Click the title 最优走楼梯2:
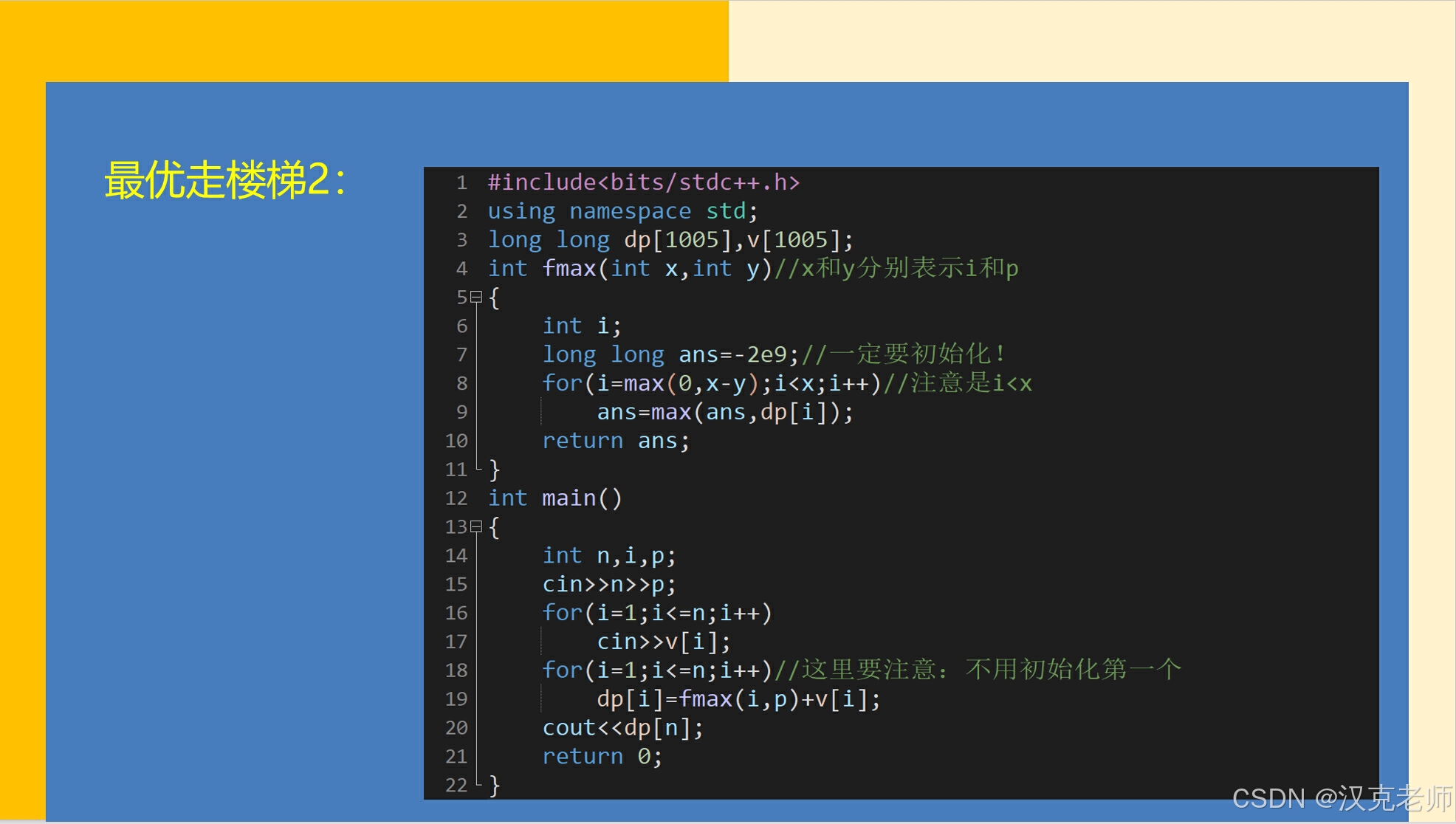Viewport: 1456px width, 824px height. pyautogui.click(x=224, y=180)
